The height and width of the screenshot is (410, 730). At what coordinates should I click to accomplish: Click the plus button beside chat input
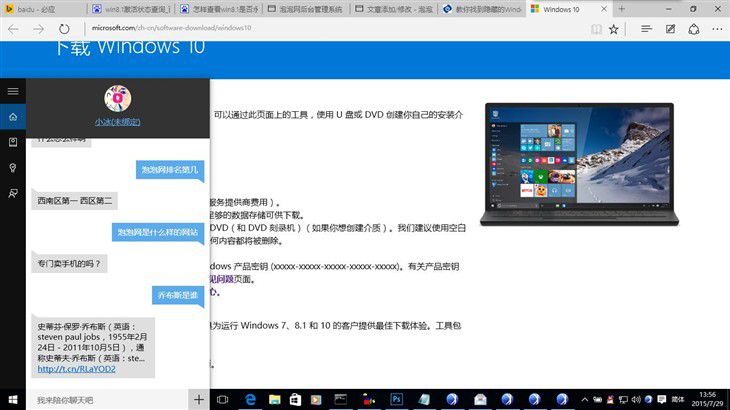point(199,399)
